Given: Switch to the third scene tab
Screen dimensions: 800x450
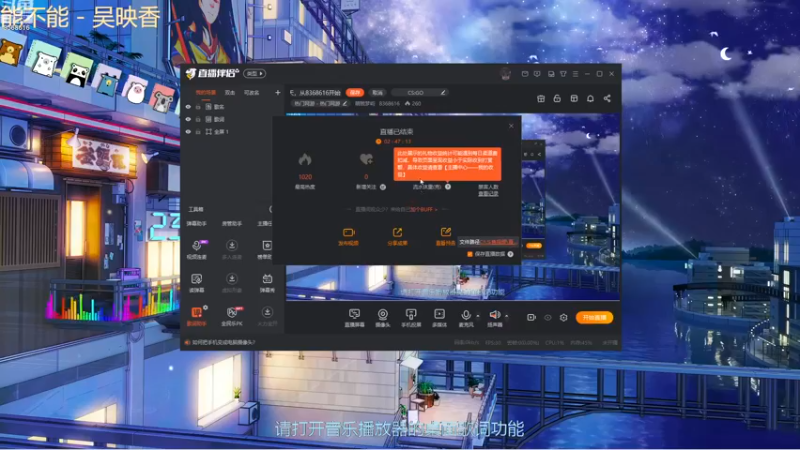Looking at the screenshot, I should point(252,93).
